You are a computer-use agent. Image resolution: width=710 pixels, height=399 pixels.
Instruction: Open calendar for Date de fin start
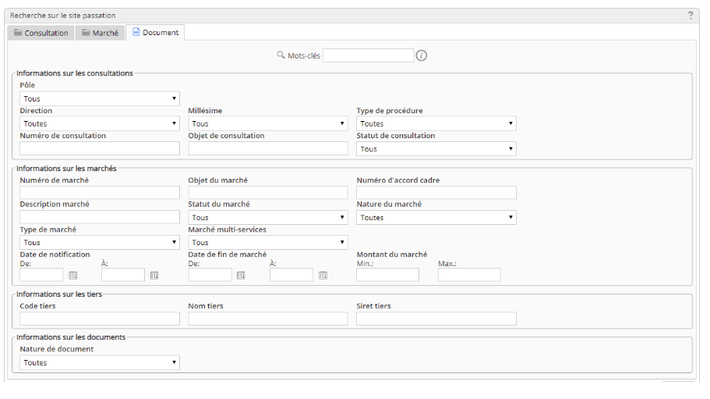pos(241,275)
